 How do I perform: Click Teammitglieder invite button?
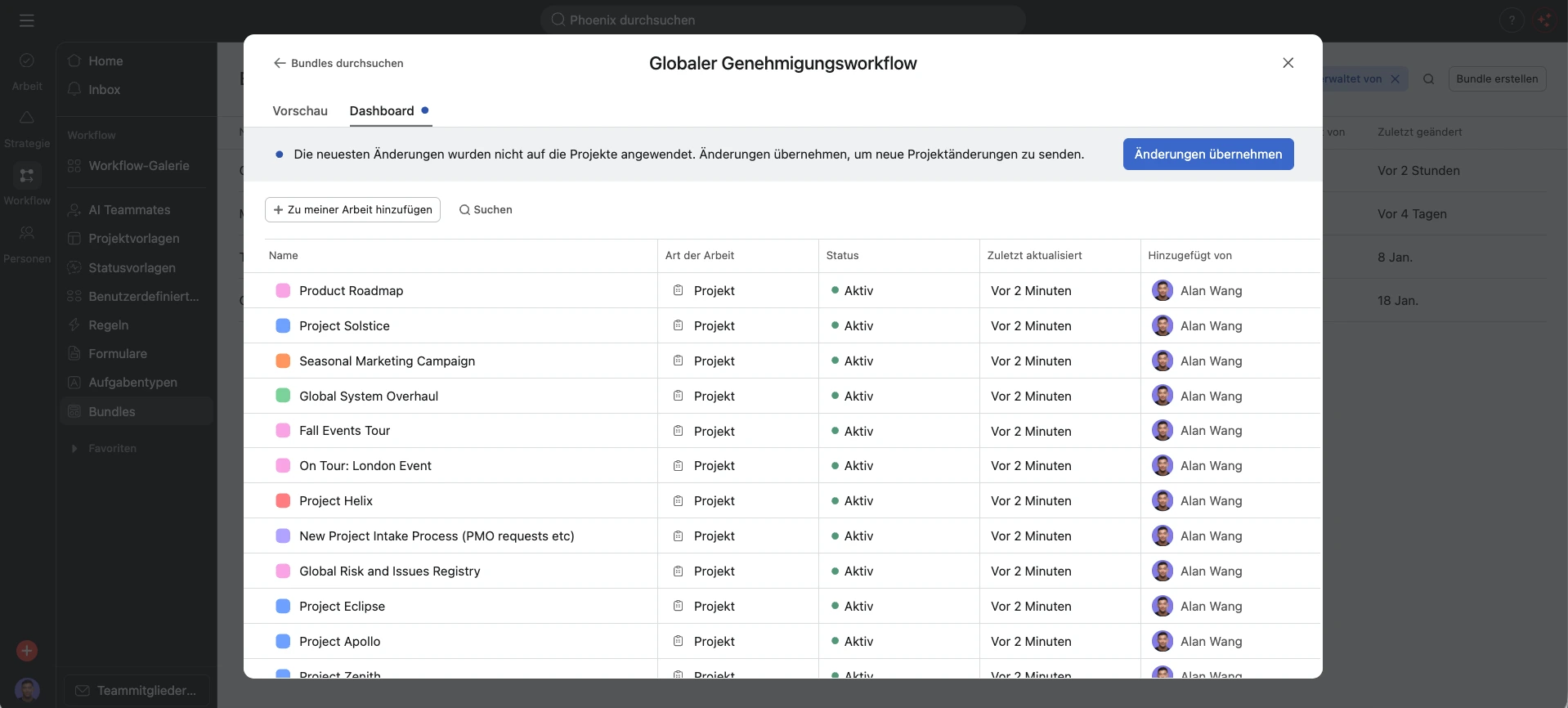click(x=137, y=691)
